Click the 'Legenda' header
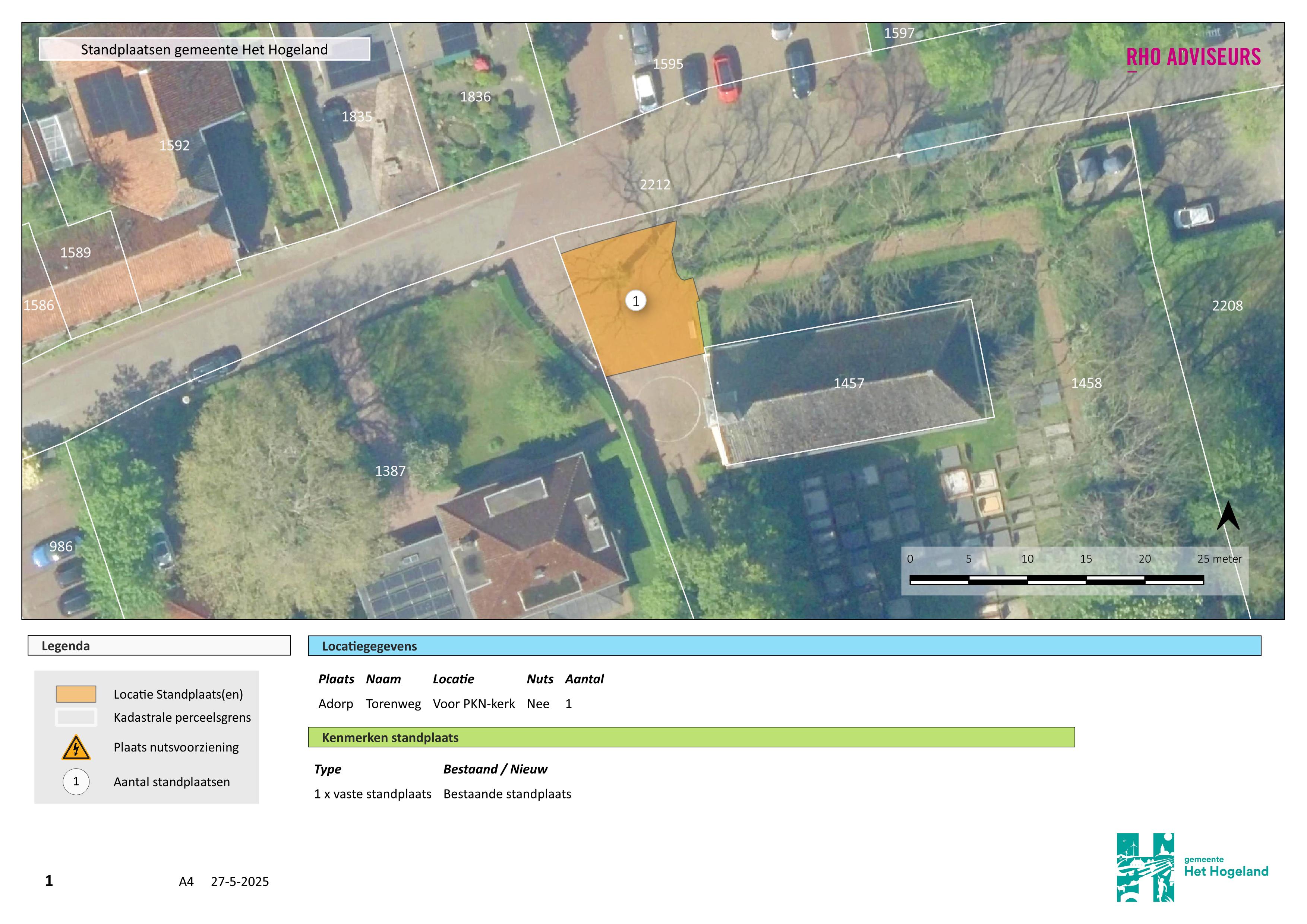 pyautogui.click(x=159, y=645)
